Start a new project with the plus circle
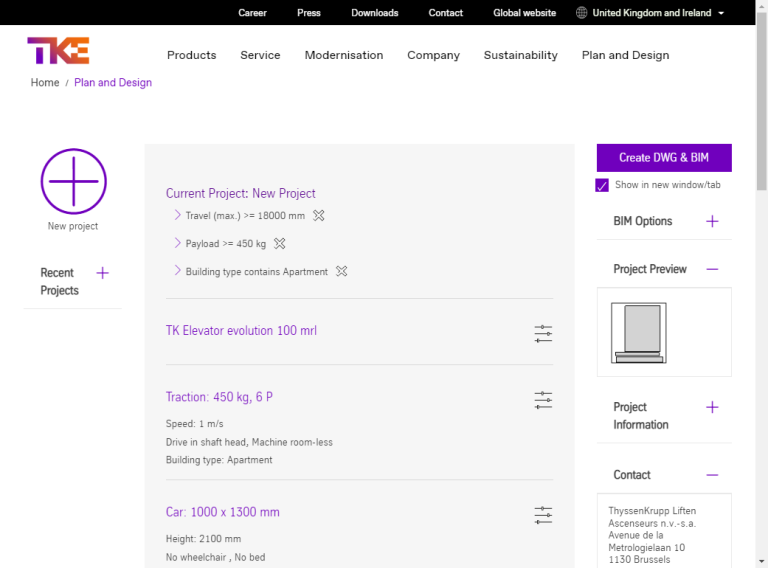This screenshot has height=568, width=768. (x=73, y=181)
